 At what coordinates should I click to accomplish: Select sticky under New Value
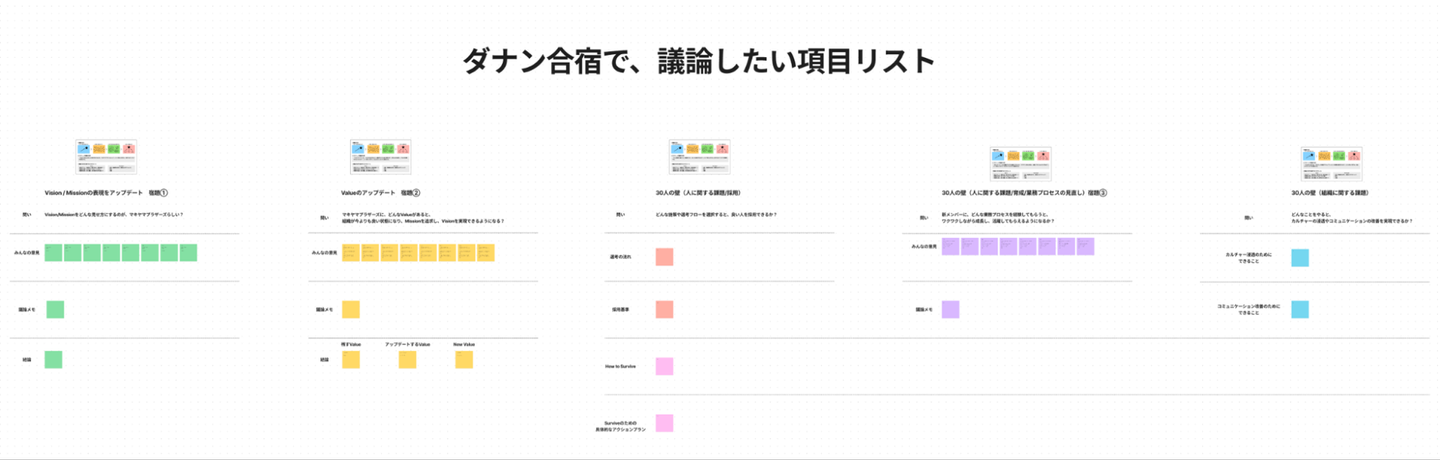(x=464, y=359)
